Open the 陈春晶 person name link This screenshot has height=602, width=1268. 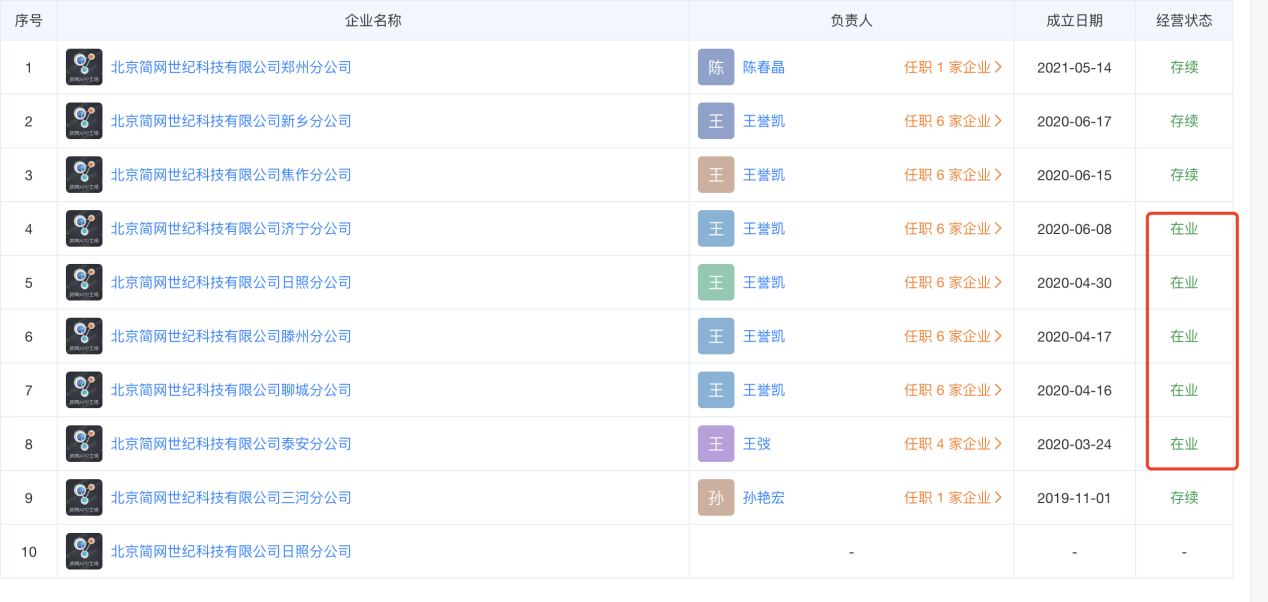point(764,68)
